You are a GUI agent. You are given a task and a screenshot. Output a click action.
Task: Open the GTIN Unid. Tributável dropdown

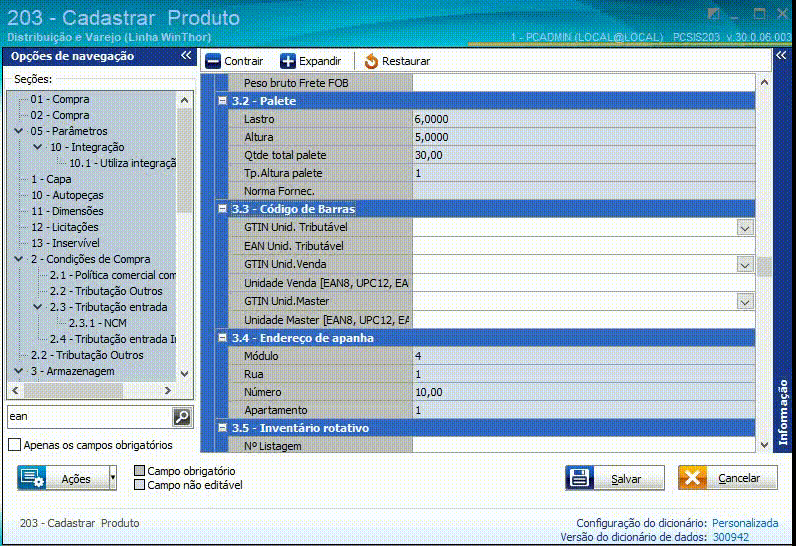pos(745,228)
